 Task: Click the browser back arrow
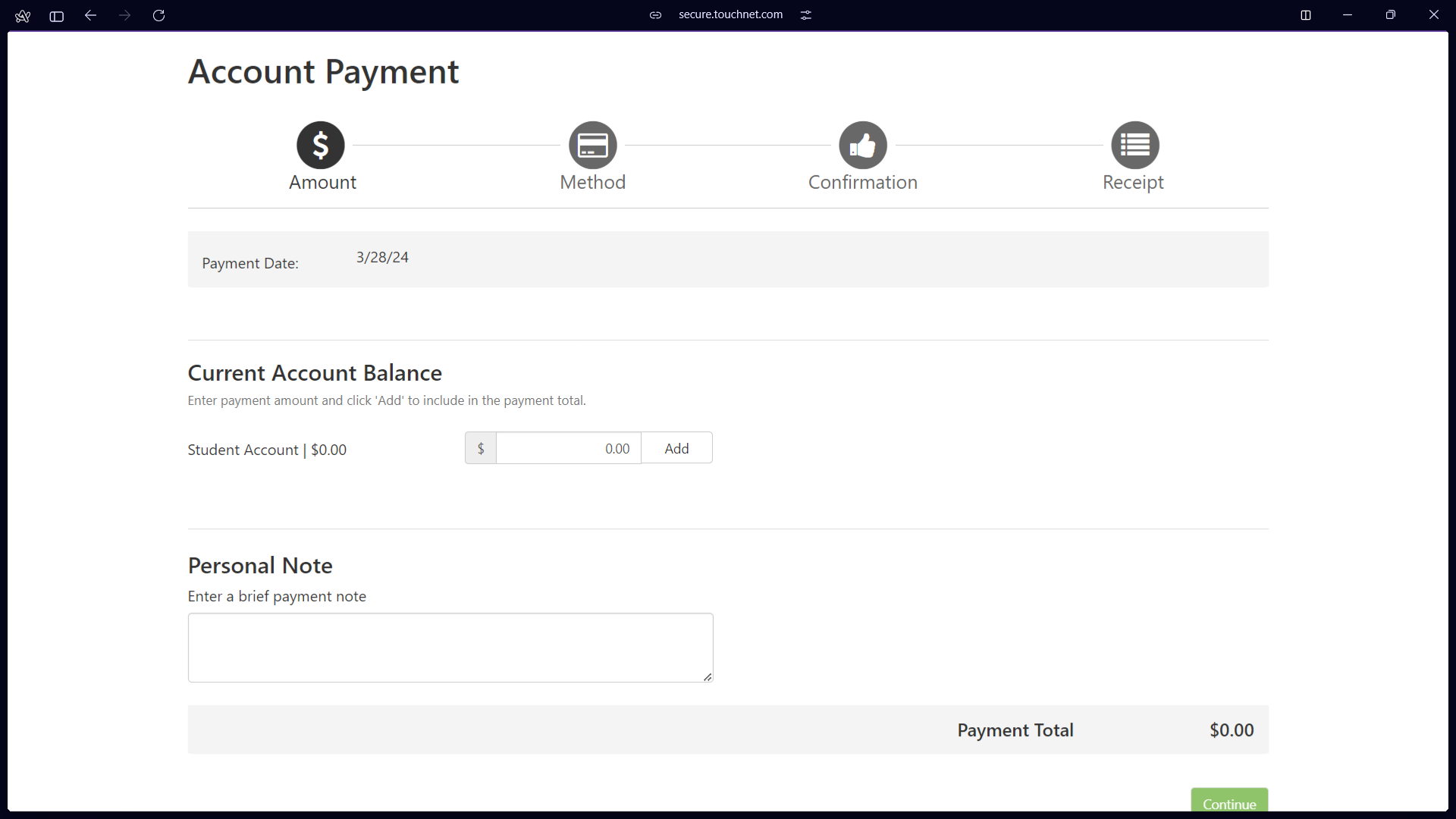click(90, 15)
